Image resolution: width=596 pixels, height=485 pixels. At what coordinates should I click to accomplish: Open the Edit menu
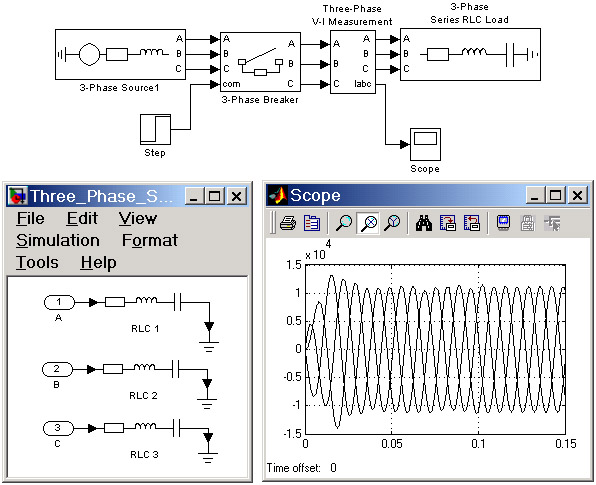[82, 219]
